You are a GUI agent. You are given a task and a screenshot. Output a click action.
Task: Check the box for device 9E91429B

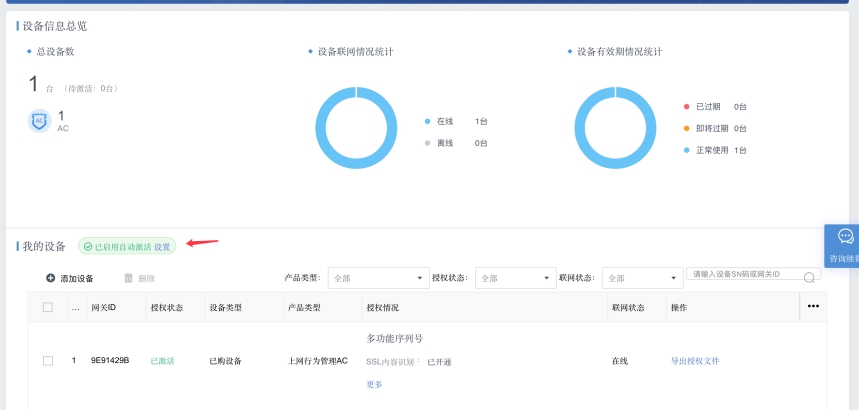pos(47,360)
